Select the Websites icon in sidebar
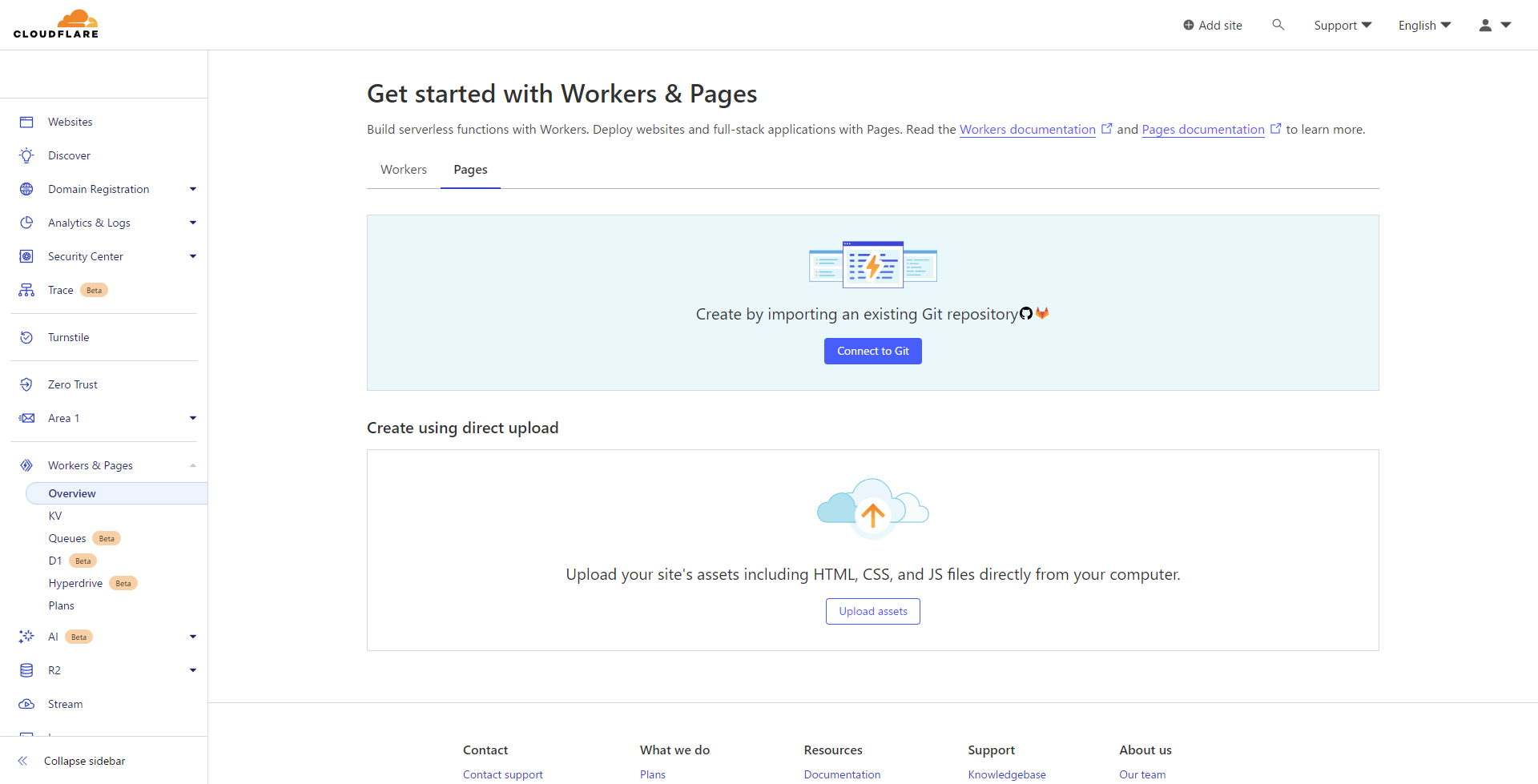Screen dimensions: 1538x784 [x=26, y=121]
